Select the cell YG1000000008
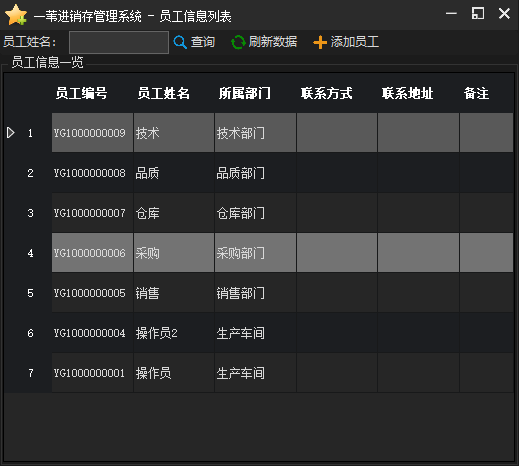The height and width of the screenshot is (466, 519). (x=92, y=173)
